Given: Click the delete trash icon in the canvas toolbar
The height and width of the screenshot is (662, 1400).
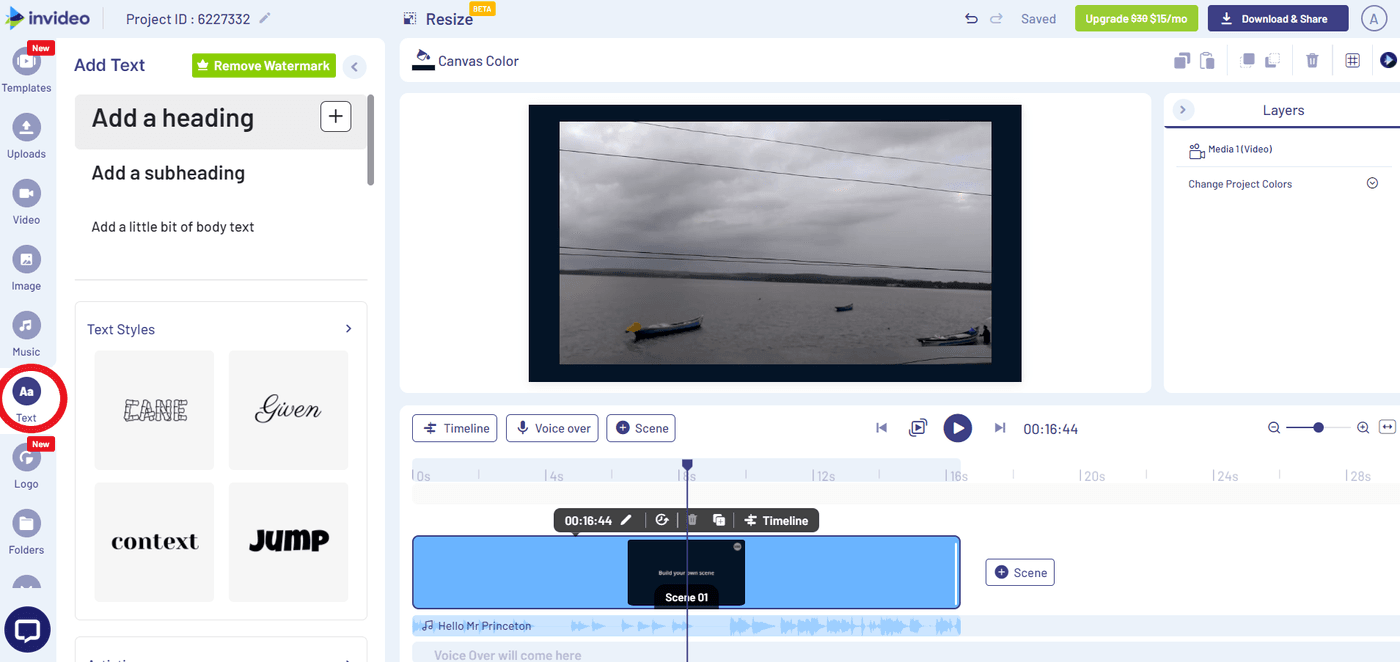Looking at the screenshot, I should click(x=1312, y=60).
